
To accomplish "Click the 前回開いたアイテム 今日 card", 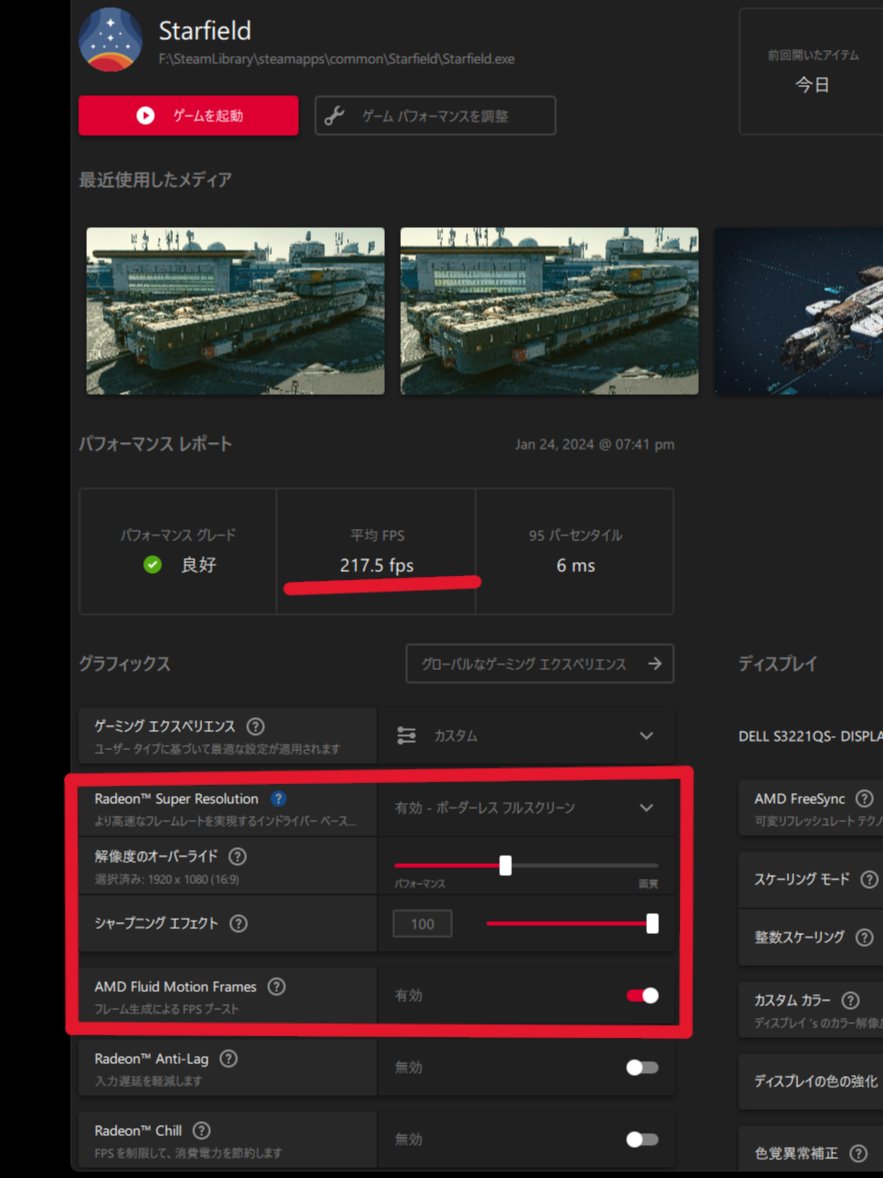I will pyautogui.click(x=812, y=71).
